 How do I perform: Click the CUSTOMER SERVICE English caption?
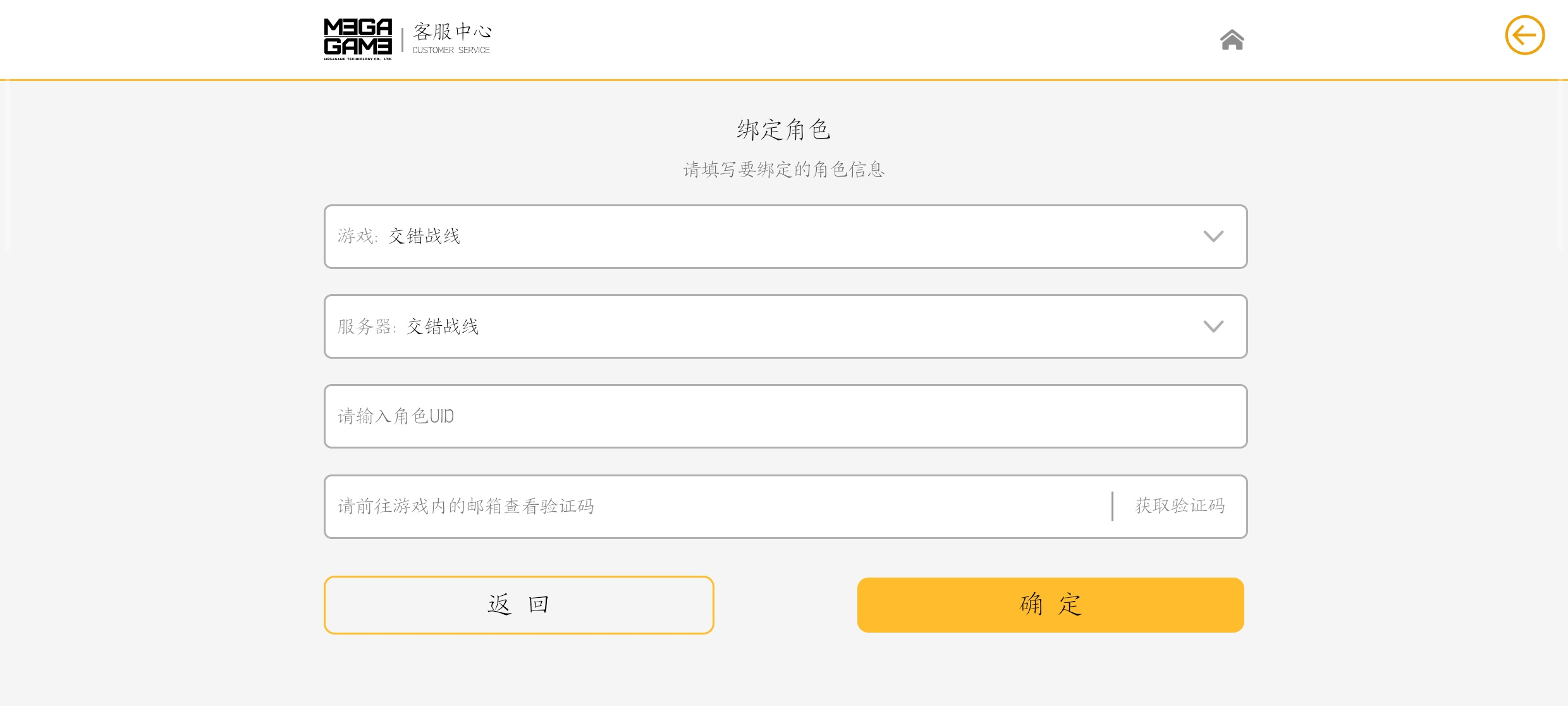(451, 50)
